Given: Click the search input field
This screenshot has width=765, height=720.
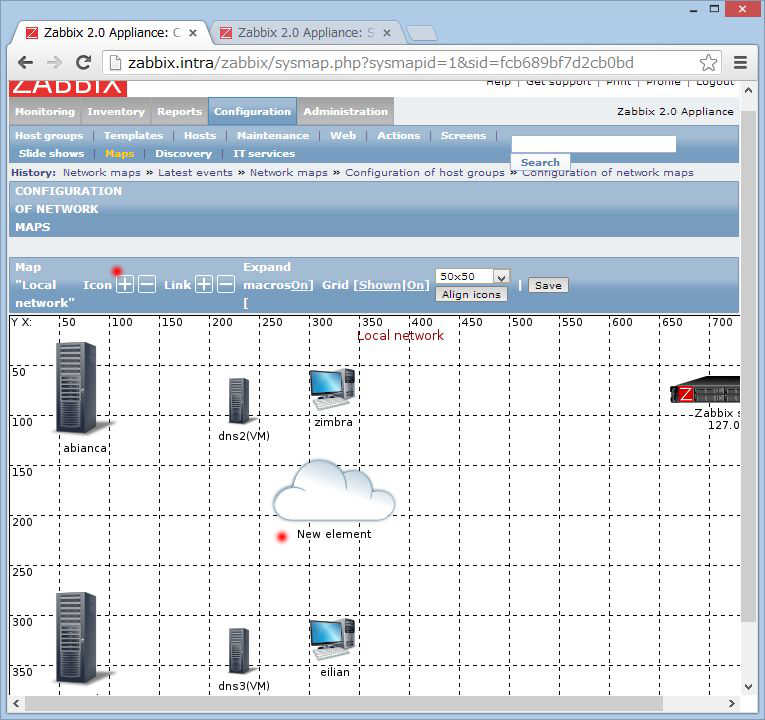Looking at the screenshot, I should pyautogui.click(x=594, y=144).
